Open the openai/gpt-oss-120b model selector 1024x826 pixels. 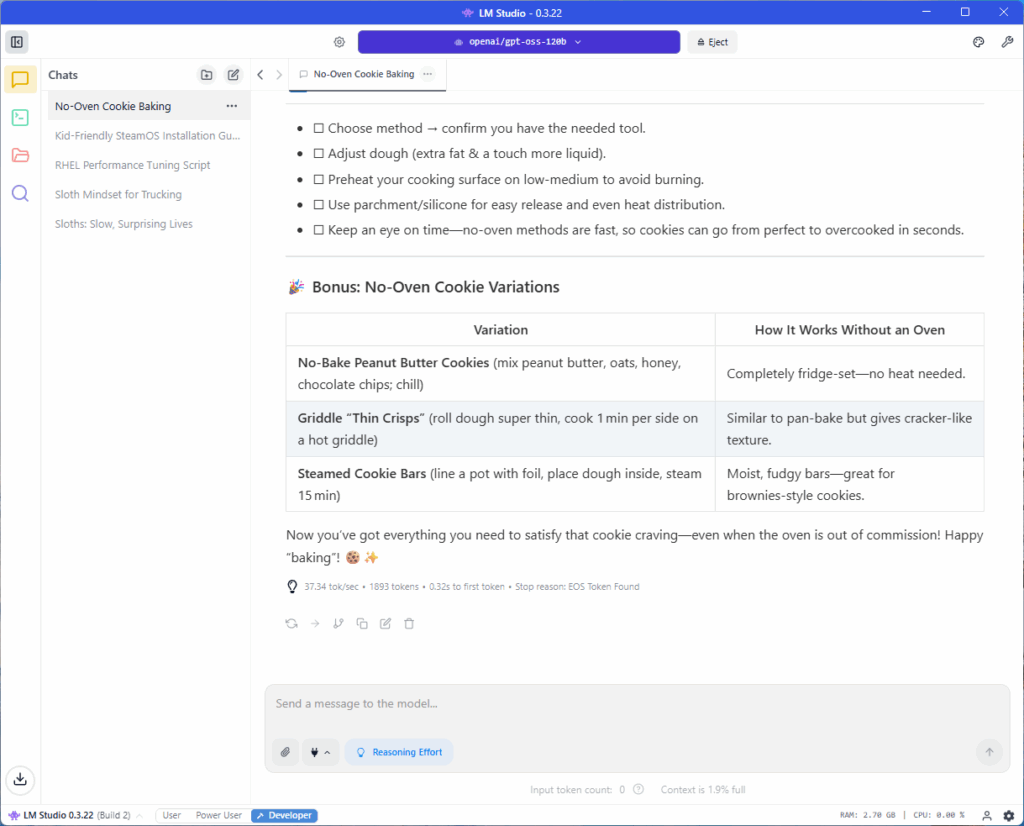[518, 42]
